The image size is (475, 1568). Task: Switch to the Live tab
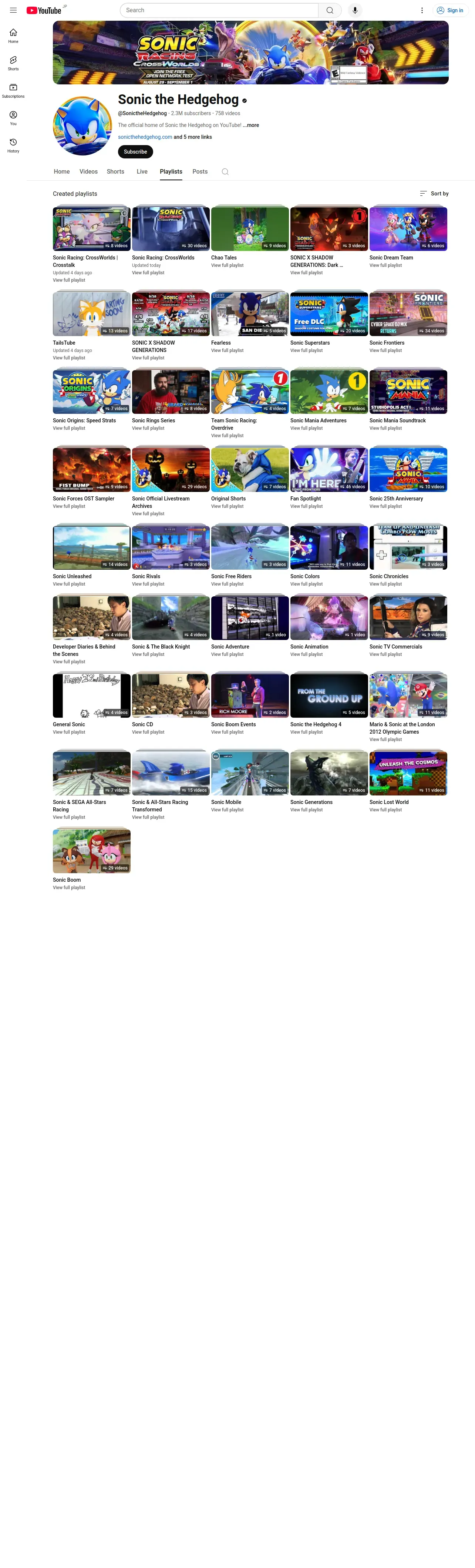click(x=142, y=172)
